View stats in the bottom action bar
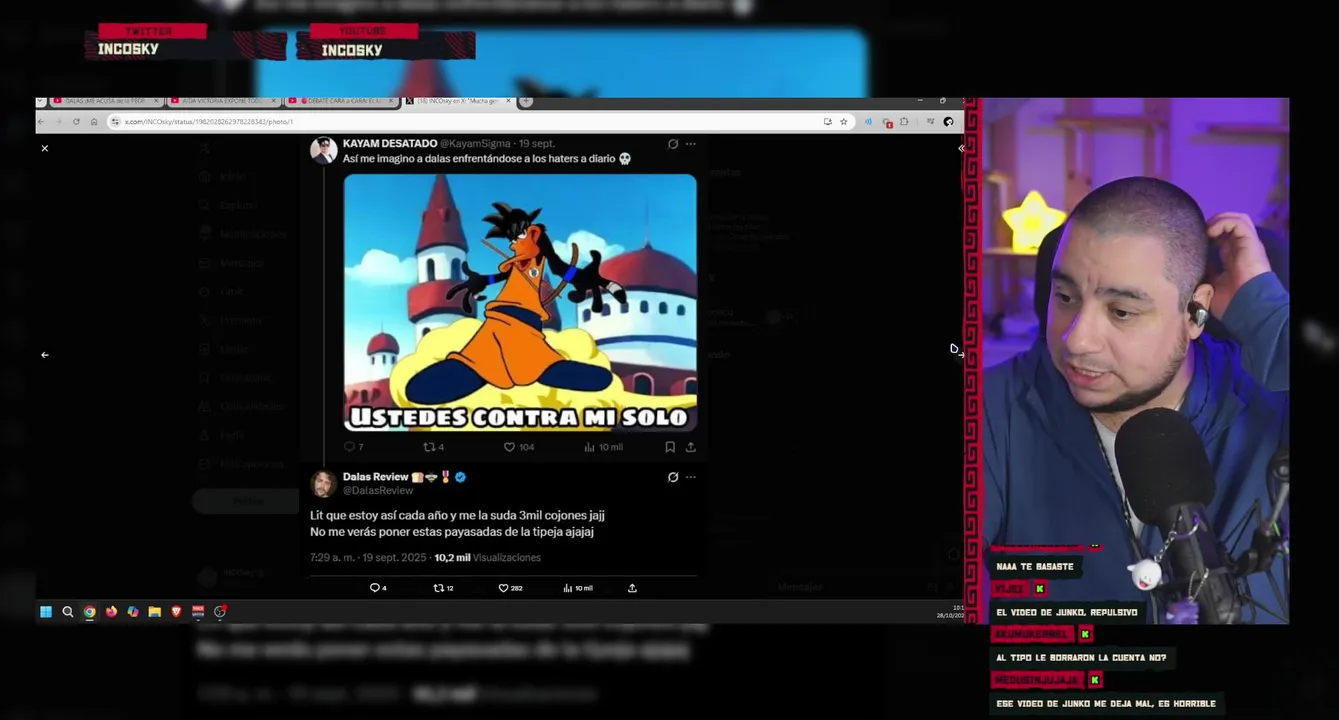 coord(578,588)
